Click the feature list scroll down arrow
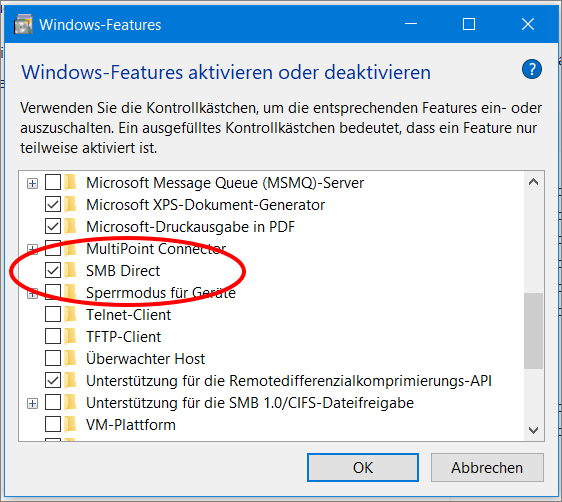Screen dimensions: 562x502 (533, 430)
